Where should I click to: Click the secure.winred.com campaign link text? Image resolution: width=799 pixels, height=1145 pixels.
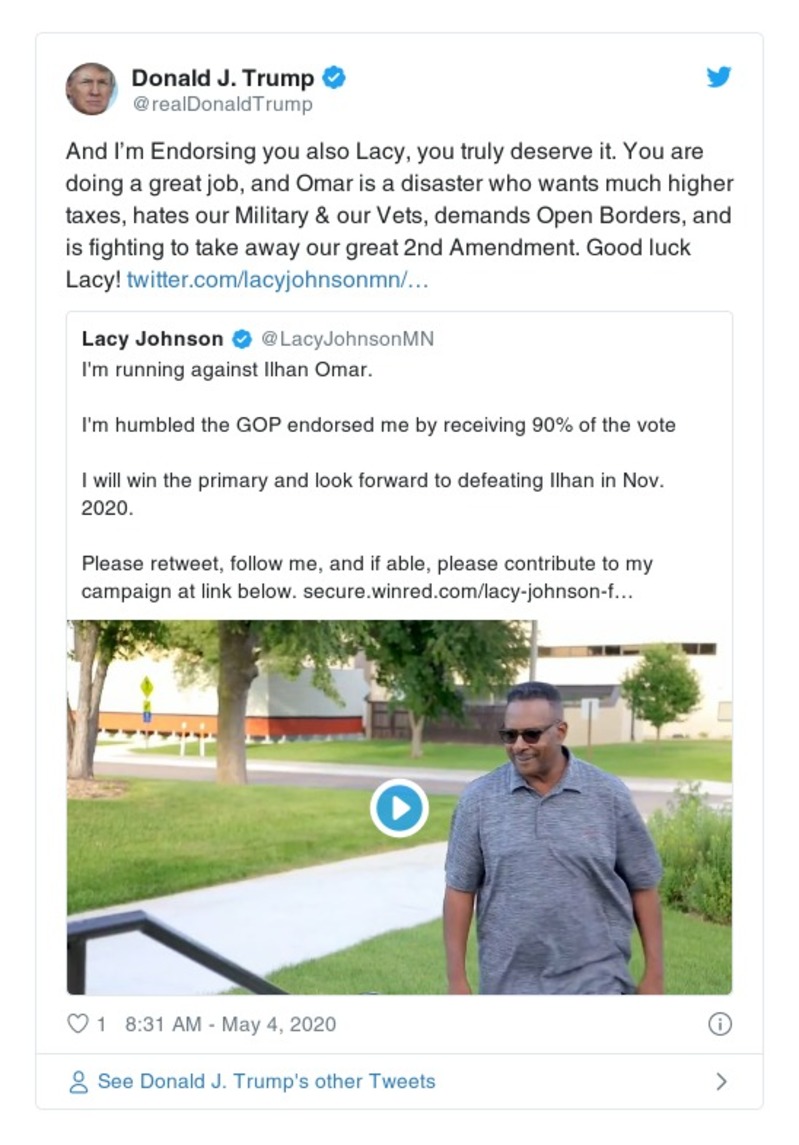point(468,591)
